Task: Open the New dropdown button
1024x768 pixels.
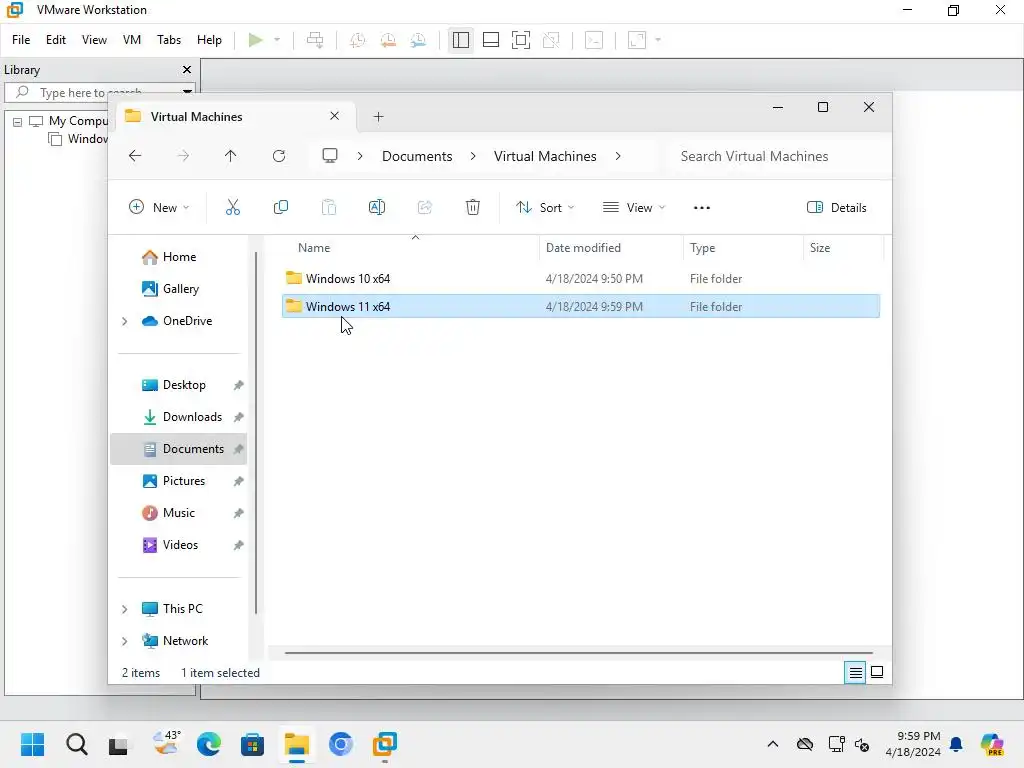Action: point(159,208)
